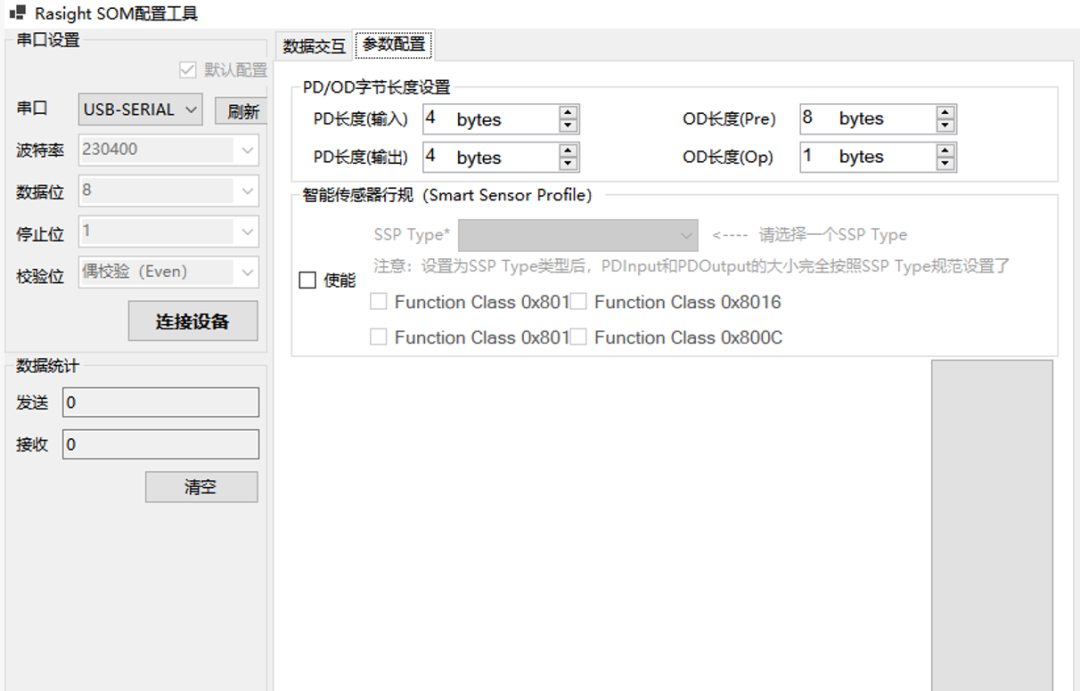This screenshot has height=691, width=1080.
Task: Check the Function Class 0x8016 box
Action: [x=578, y=302]
